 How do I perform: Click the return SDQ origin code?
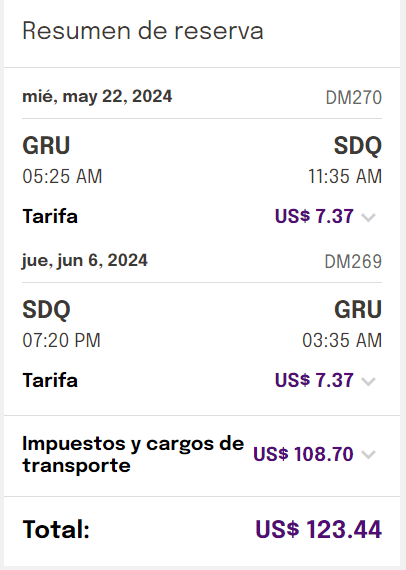pyautogui.click(x=46, y=310)
